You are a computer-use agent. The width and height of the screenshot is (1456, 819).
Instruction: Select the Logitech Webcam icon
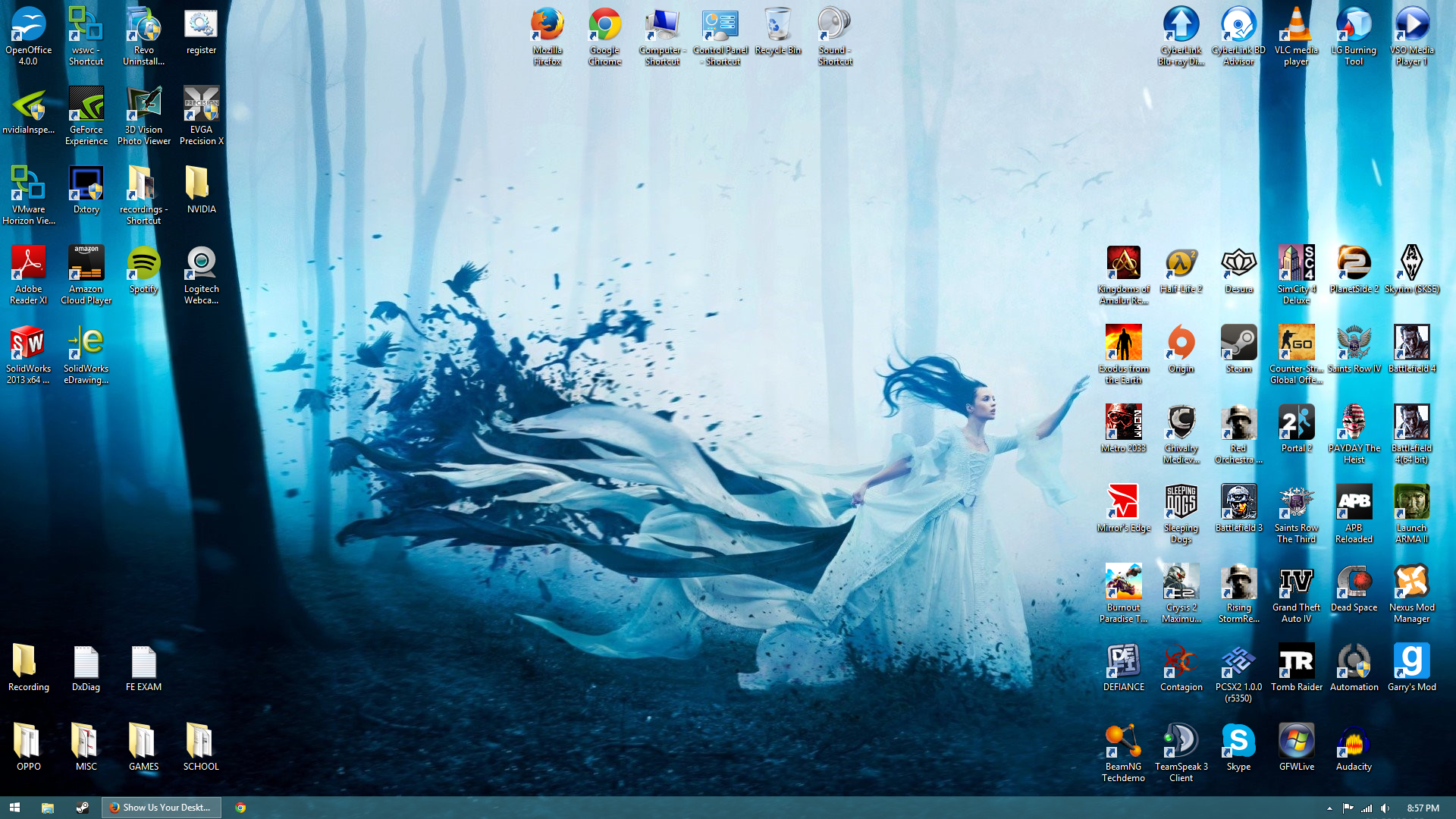coord(202,275)
